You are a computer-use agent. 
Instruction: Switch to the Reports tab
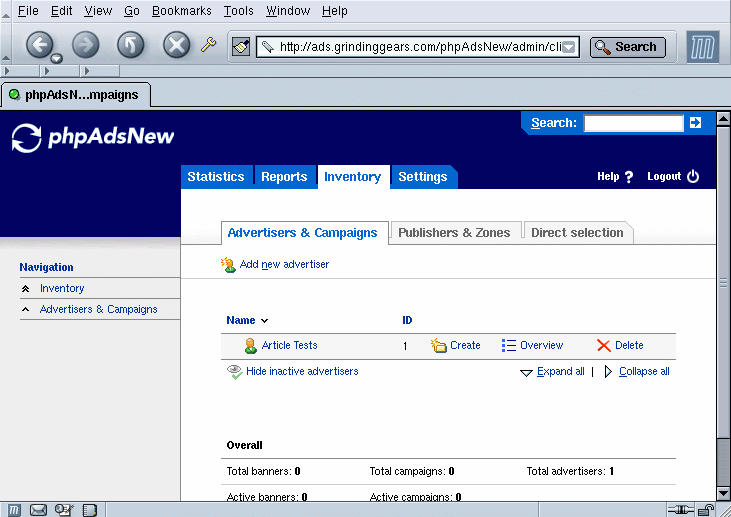tap(284, 177)
